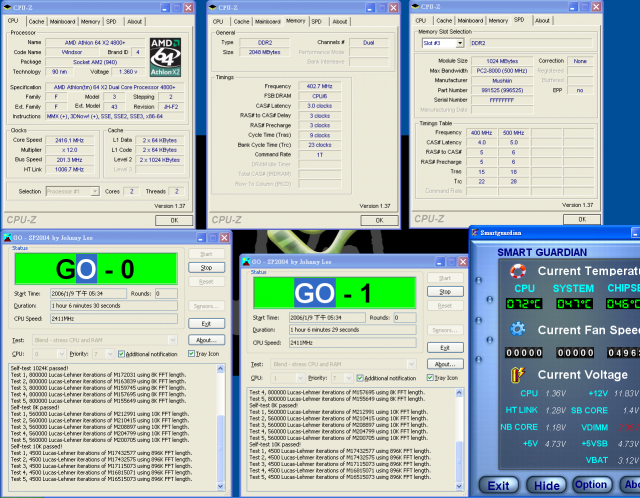
Task: Click Stop in the GO - 0 window
Action: (207, 267)
